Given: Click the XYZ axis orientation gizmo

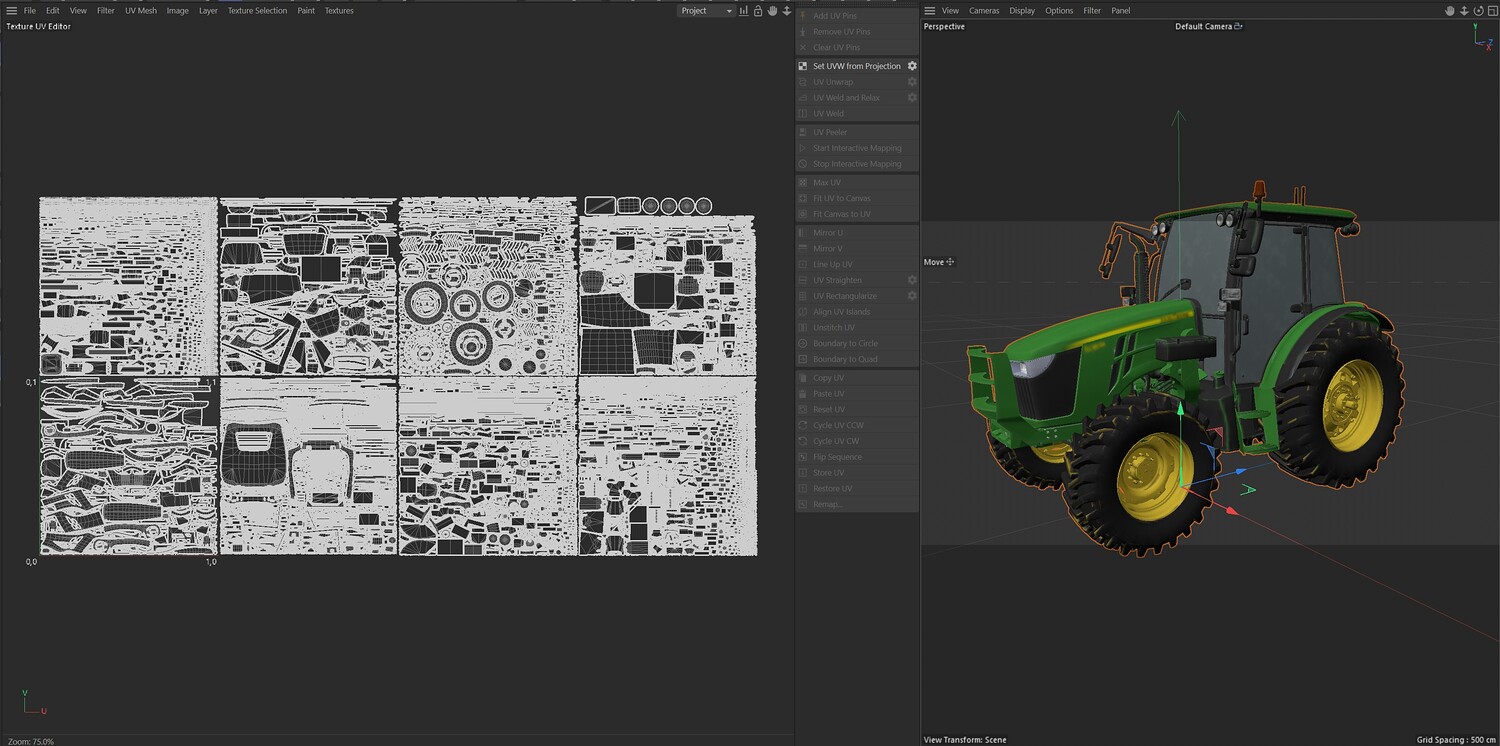Looking at the screenshot, I should tap(1483, 37).
